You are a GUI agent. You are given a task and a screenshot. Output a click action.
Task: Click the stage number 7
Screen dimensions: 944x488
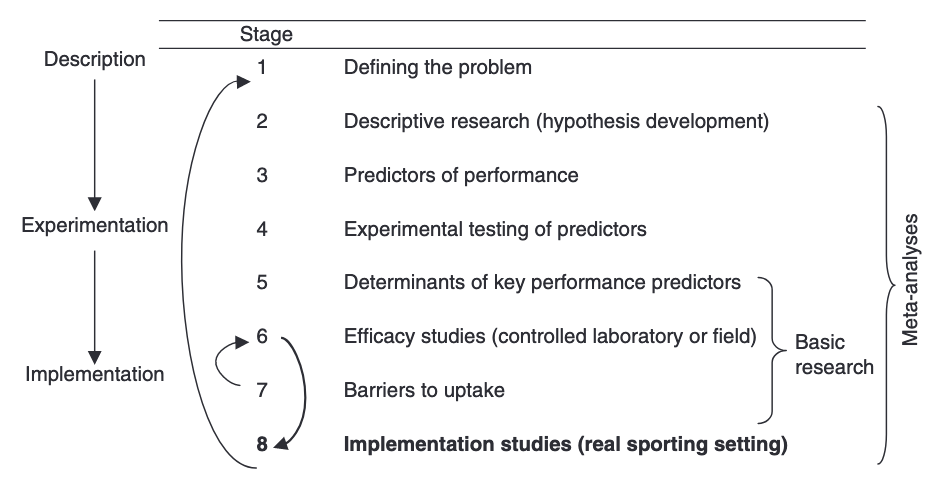pos(261,390)
